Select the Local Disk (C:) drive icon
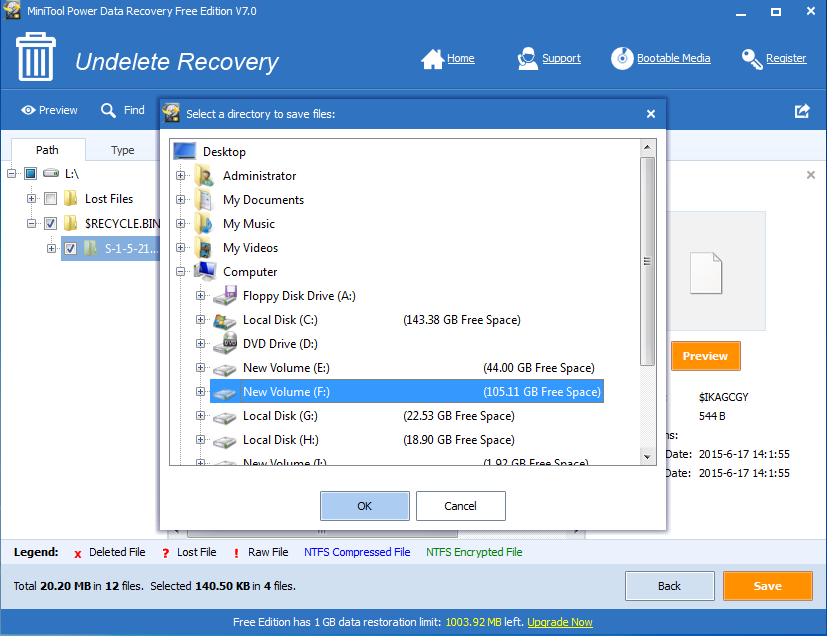Screen dimensions: 827x636 (225, 320)
